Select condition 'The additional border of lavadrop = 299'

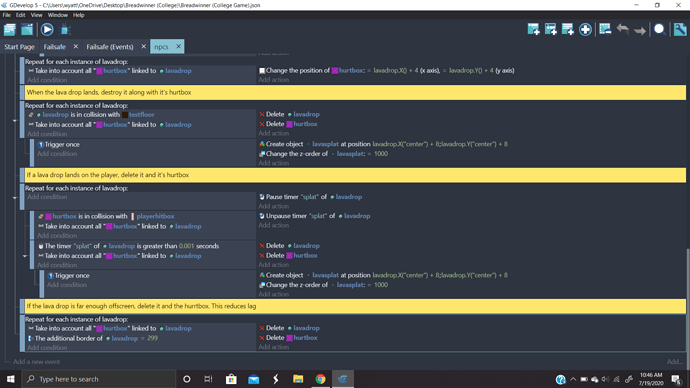pyautogui.click(x=92, y=338)
